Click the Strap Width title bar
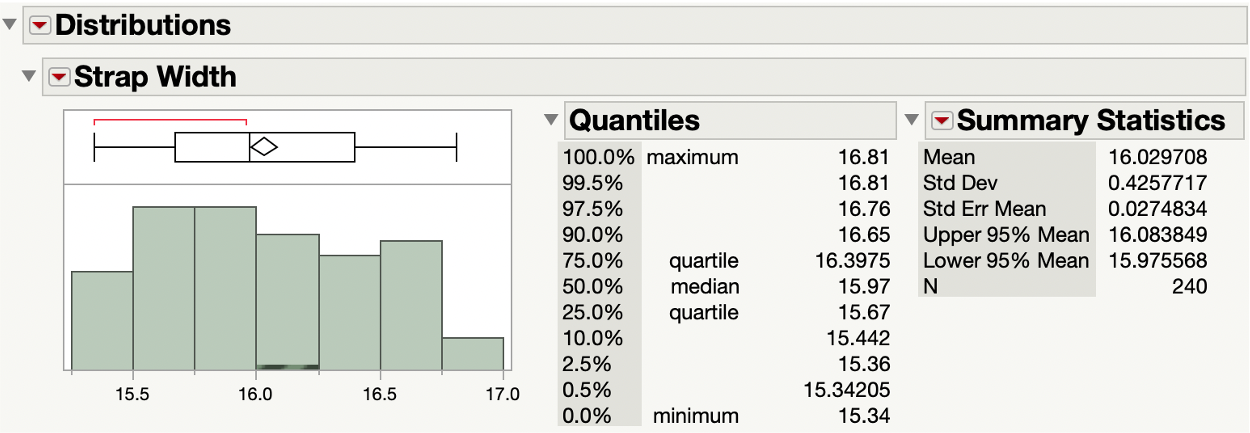 coord(156,77)
